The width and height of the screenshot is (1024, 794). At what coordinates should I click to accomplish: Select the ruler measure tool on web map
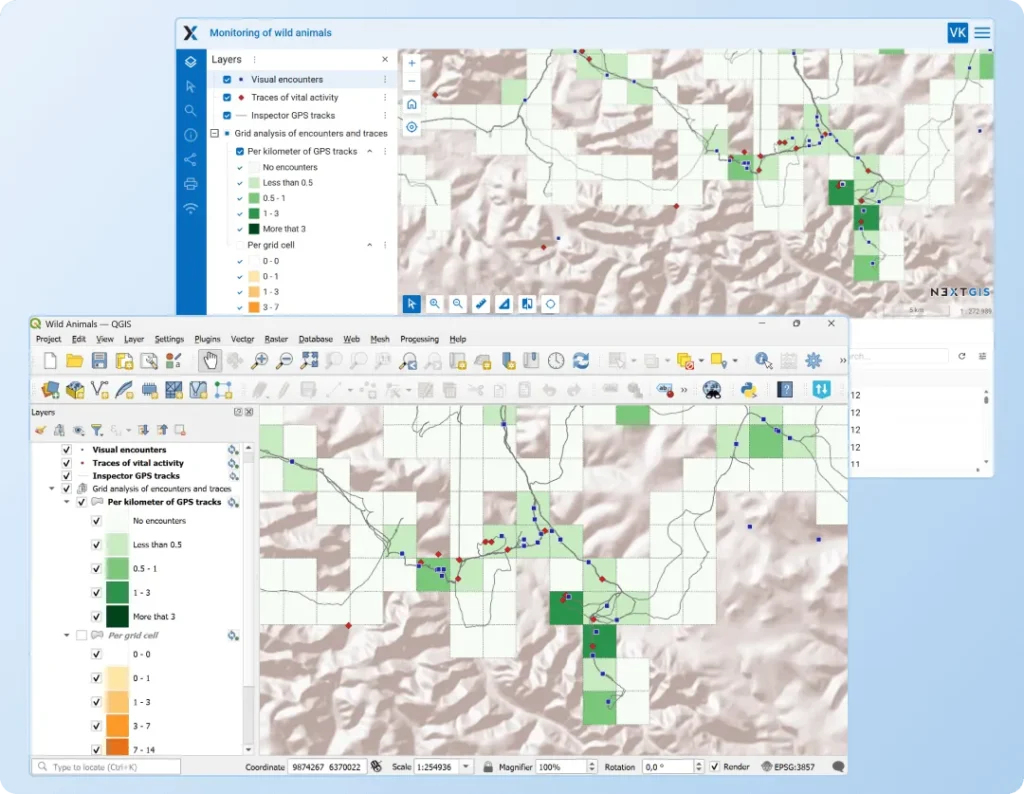tap(480, 303)
